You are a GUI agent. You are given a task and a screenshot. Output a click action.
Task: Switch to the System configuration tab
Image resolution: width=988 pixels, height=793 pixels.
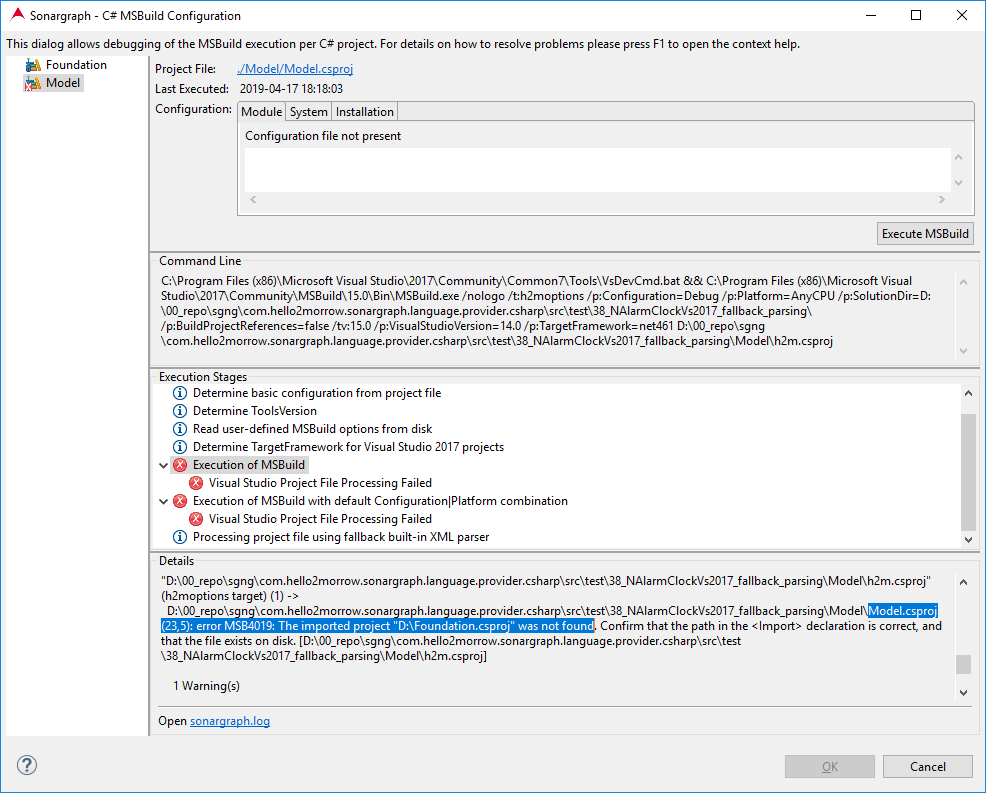pos(308,111)
